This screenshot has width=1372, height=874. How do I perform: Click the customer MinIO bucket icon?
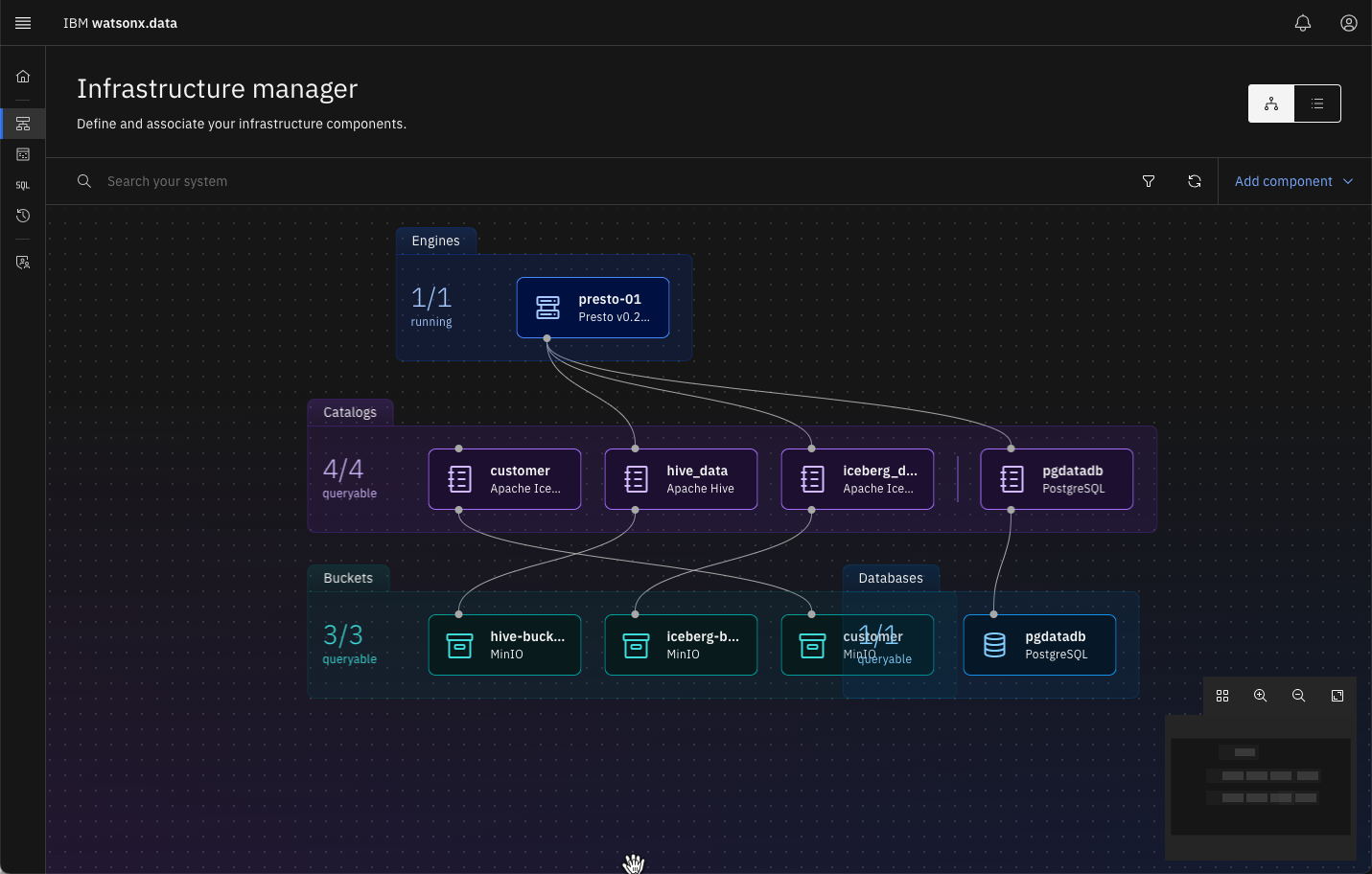point(812,646)
